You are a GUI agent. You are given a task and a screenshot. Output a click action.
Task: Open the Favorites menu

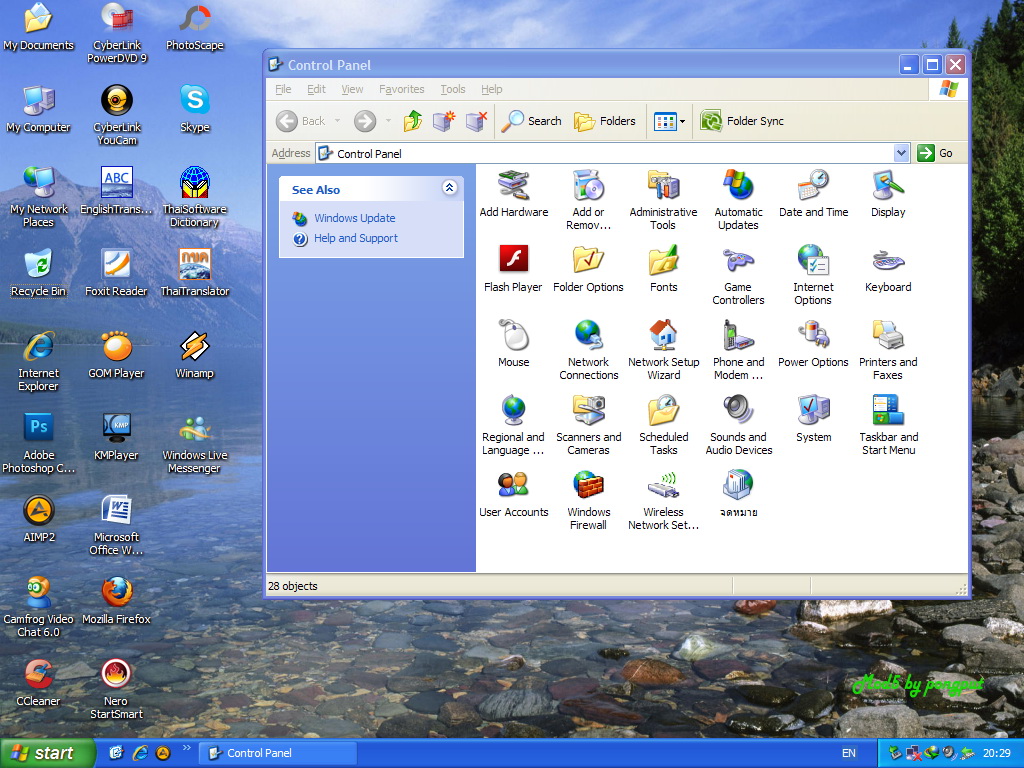pyautogui.click(x=401, y=89)
